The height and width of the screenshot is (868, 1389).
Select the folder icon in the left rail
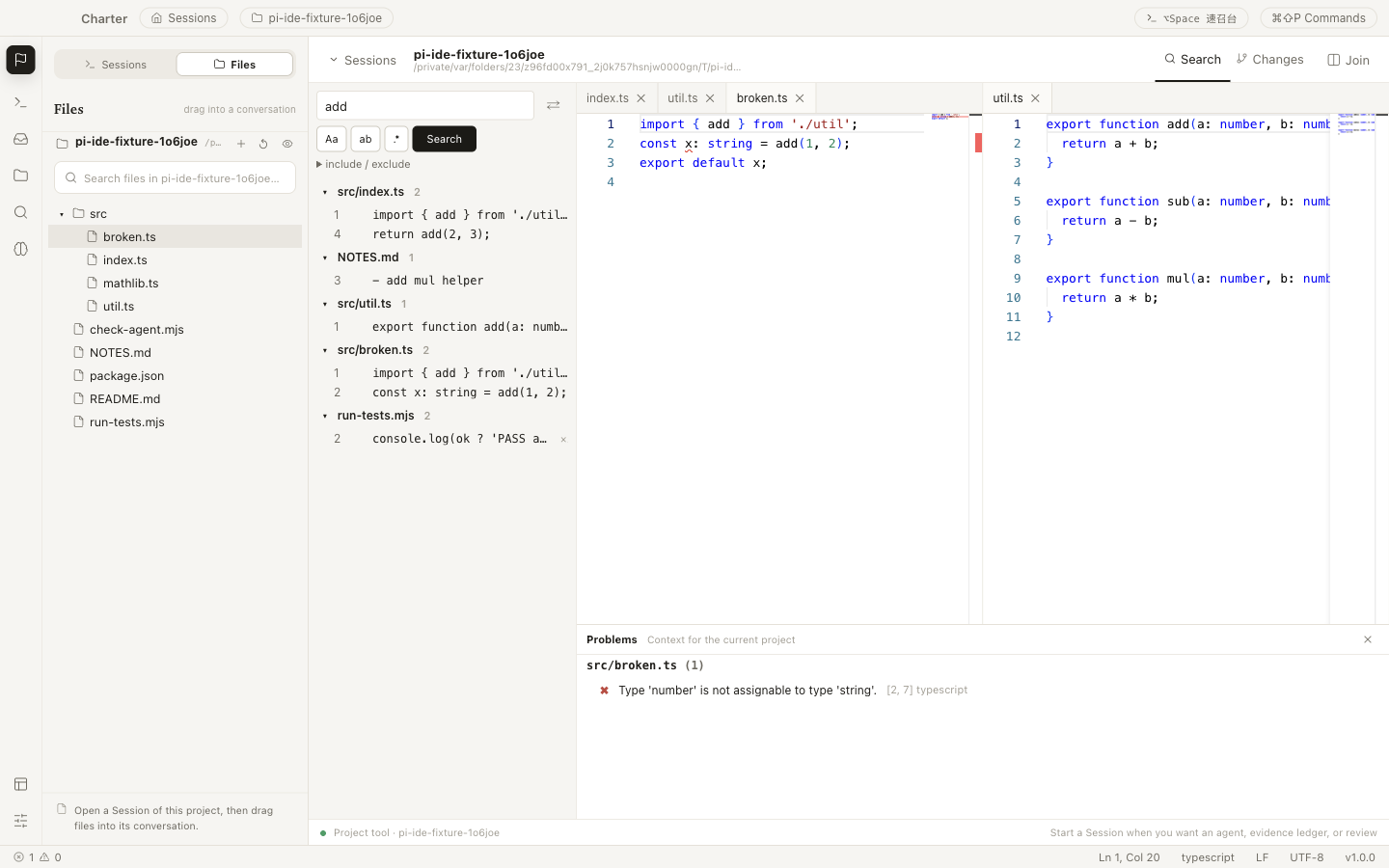click(20, 176)
